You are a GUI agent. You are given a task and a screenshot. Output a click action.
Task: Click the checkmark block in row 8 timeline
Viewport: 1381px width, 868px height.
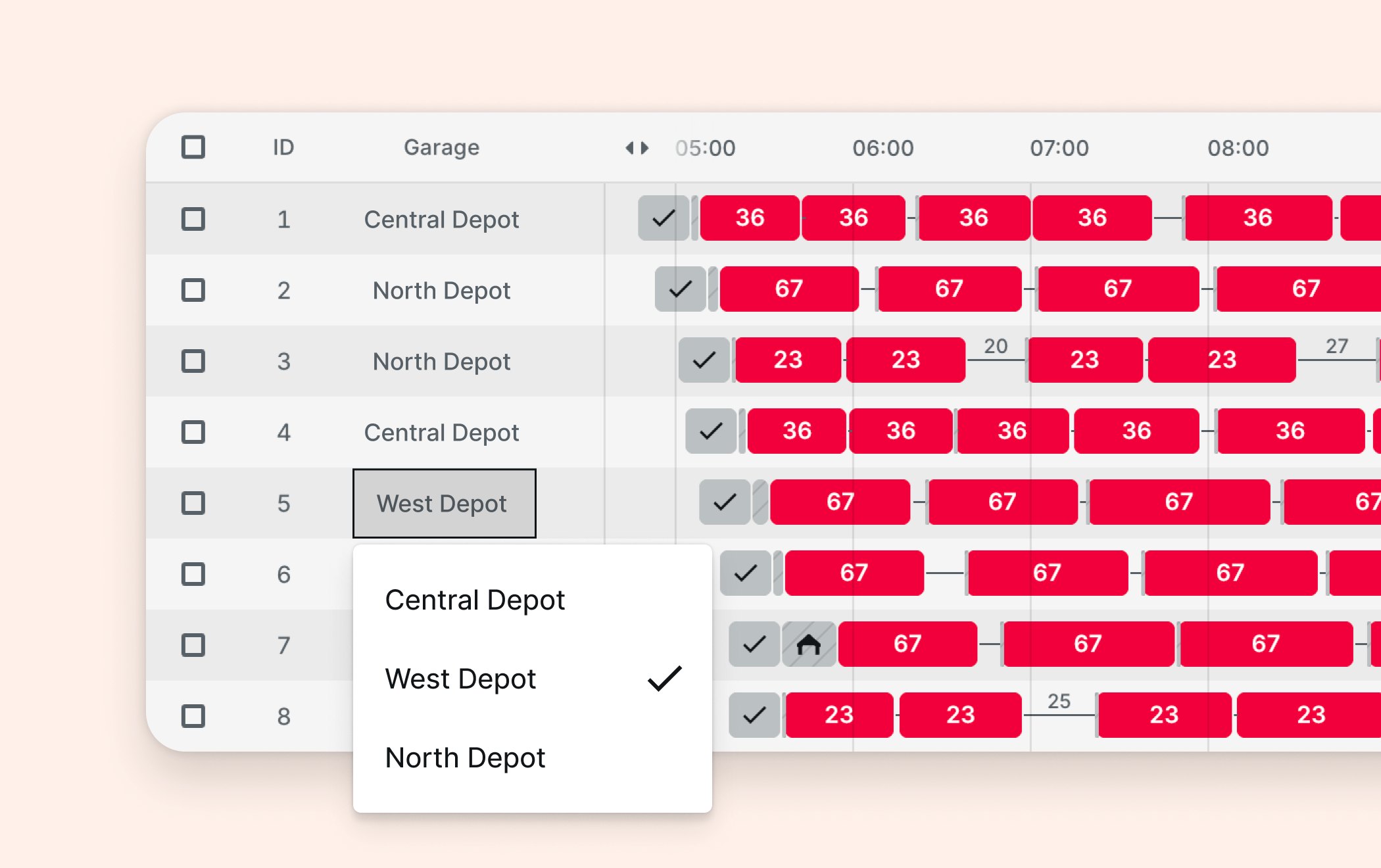pos(754,715)
